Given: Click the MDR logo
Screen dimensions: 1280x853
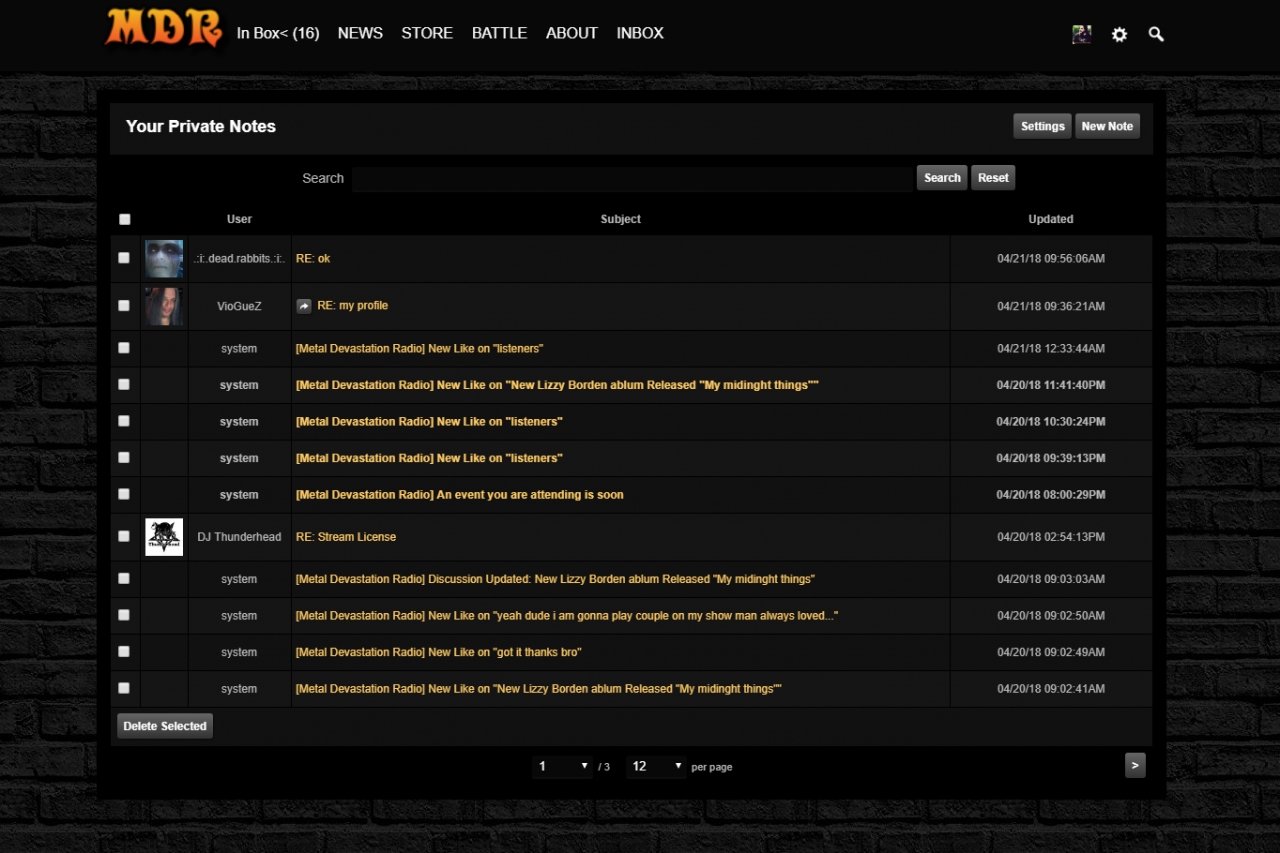Looking at the screenshot, I should tap(163, 28).
